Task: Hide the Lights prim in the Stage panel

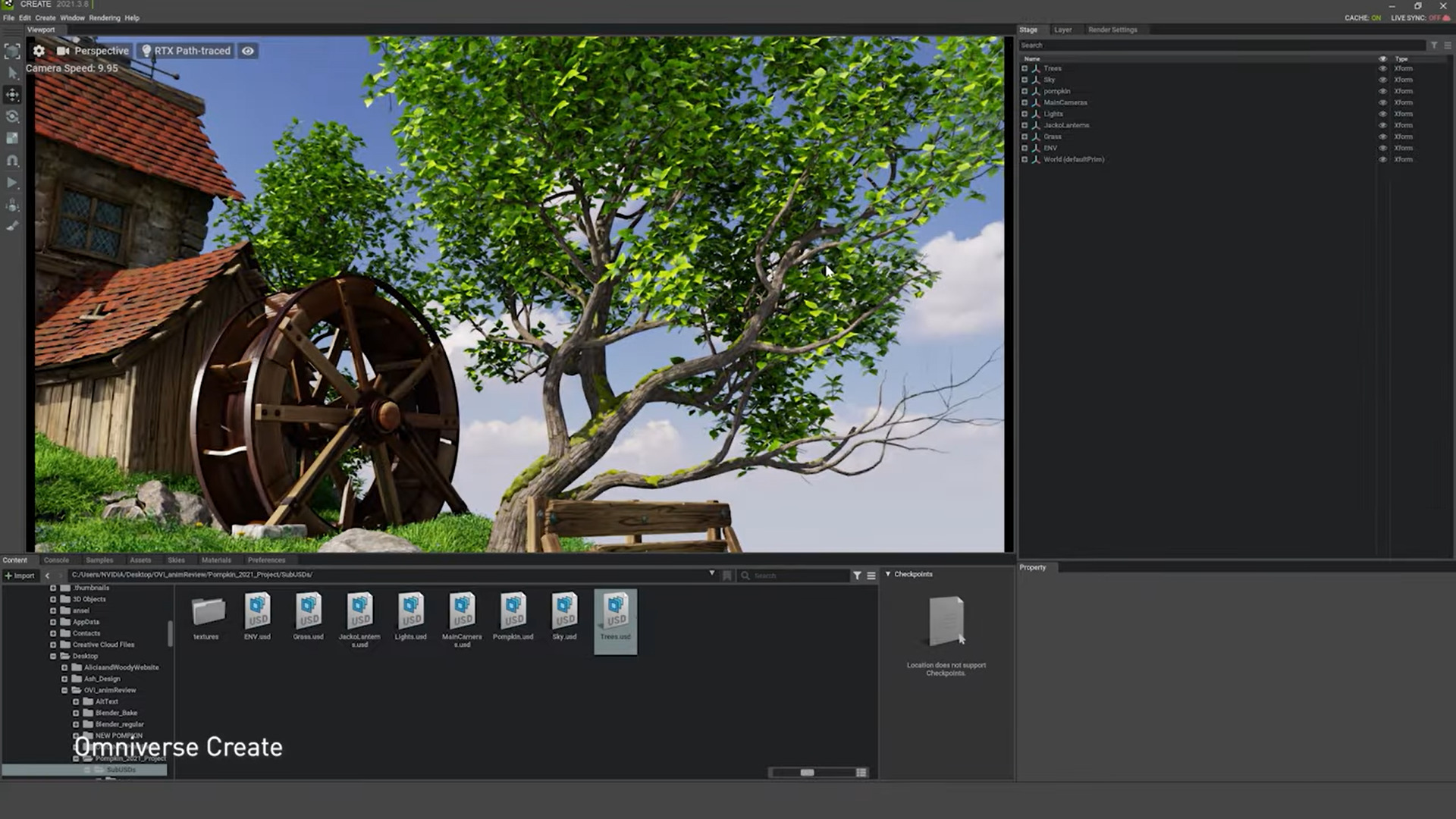Action: click(1382, 114)
